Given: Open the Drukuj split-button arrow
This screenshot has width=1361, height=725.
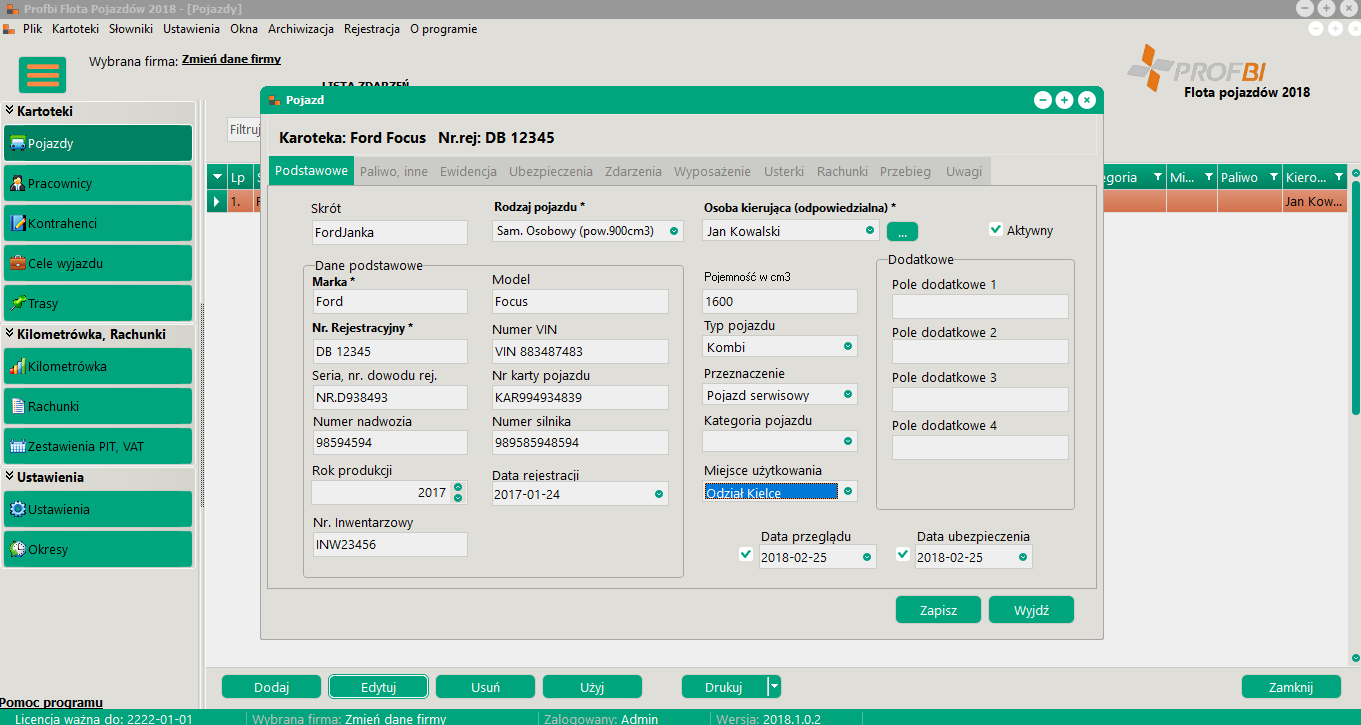Looking at the screenshot, I should pyautogui.click(x=773, y=687).
